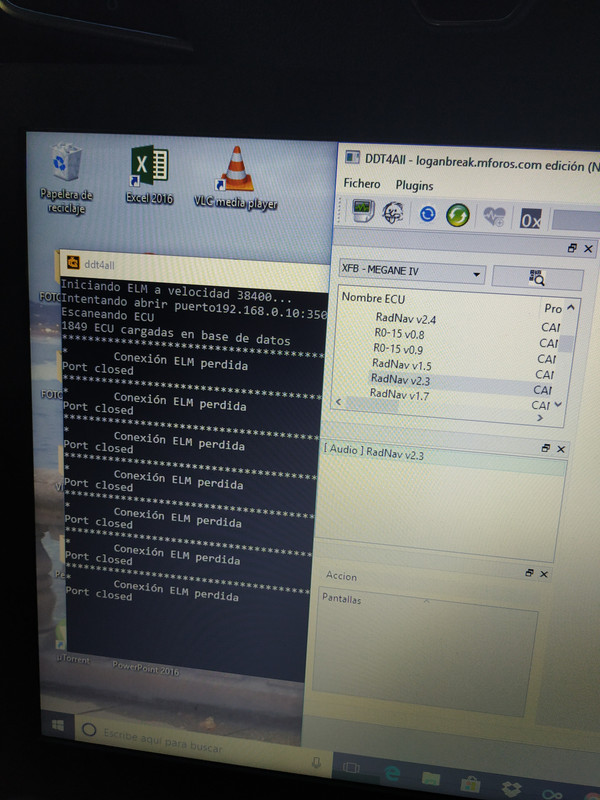Open Task View from the taskbar
The width and height of the screenshot is (600, 800).
point(352,768)
